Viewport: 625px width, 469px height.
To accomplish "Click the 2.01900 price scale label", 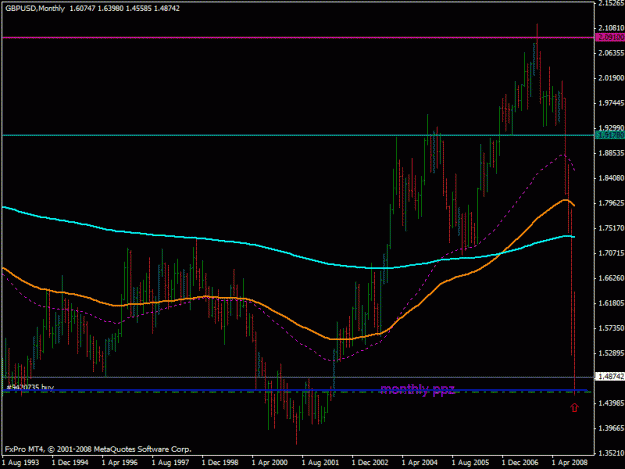I will 611,78.
